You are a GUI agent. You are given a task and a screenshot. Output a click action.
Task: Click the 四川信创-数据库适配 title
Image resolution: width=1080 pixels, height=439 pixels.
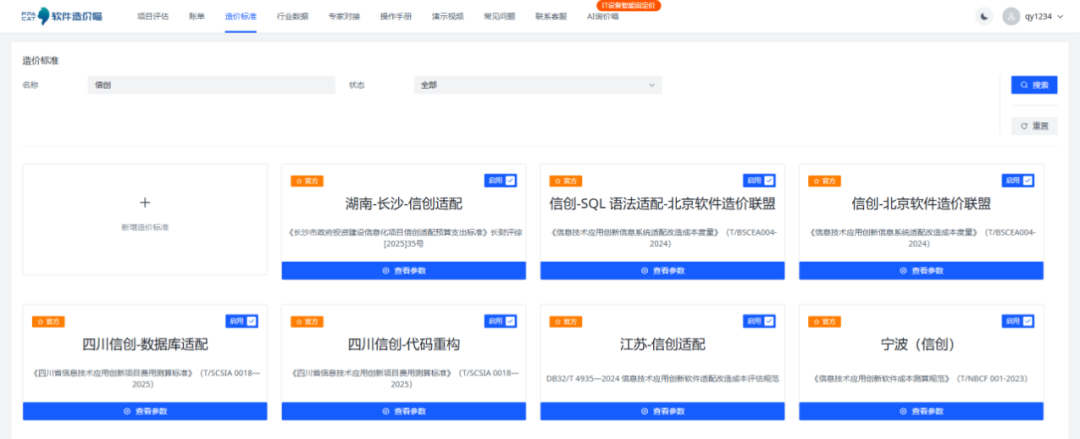145,345
